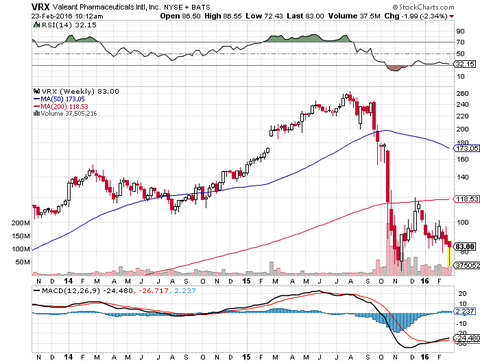Click the 118.53 MA(200) price tag on axis
Screen dimensions: 480x363
coord(467,199)
